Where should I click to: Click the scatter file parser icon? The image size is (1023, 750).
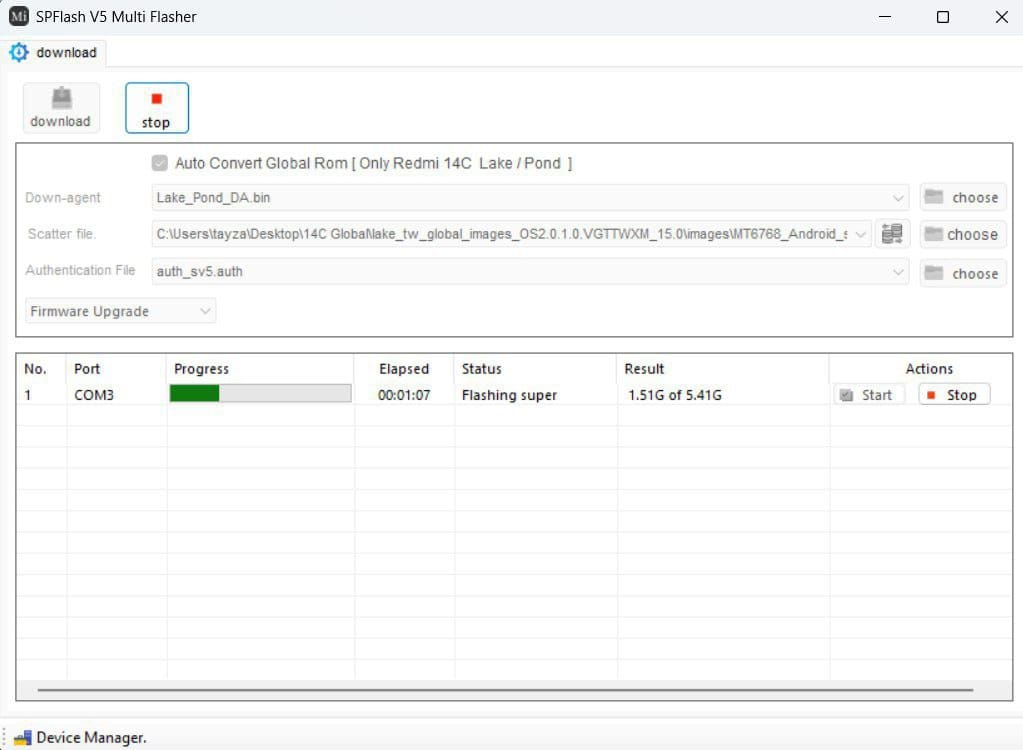pyautogui.click(x=892, y=234)
